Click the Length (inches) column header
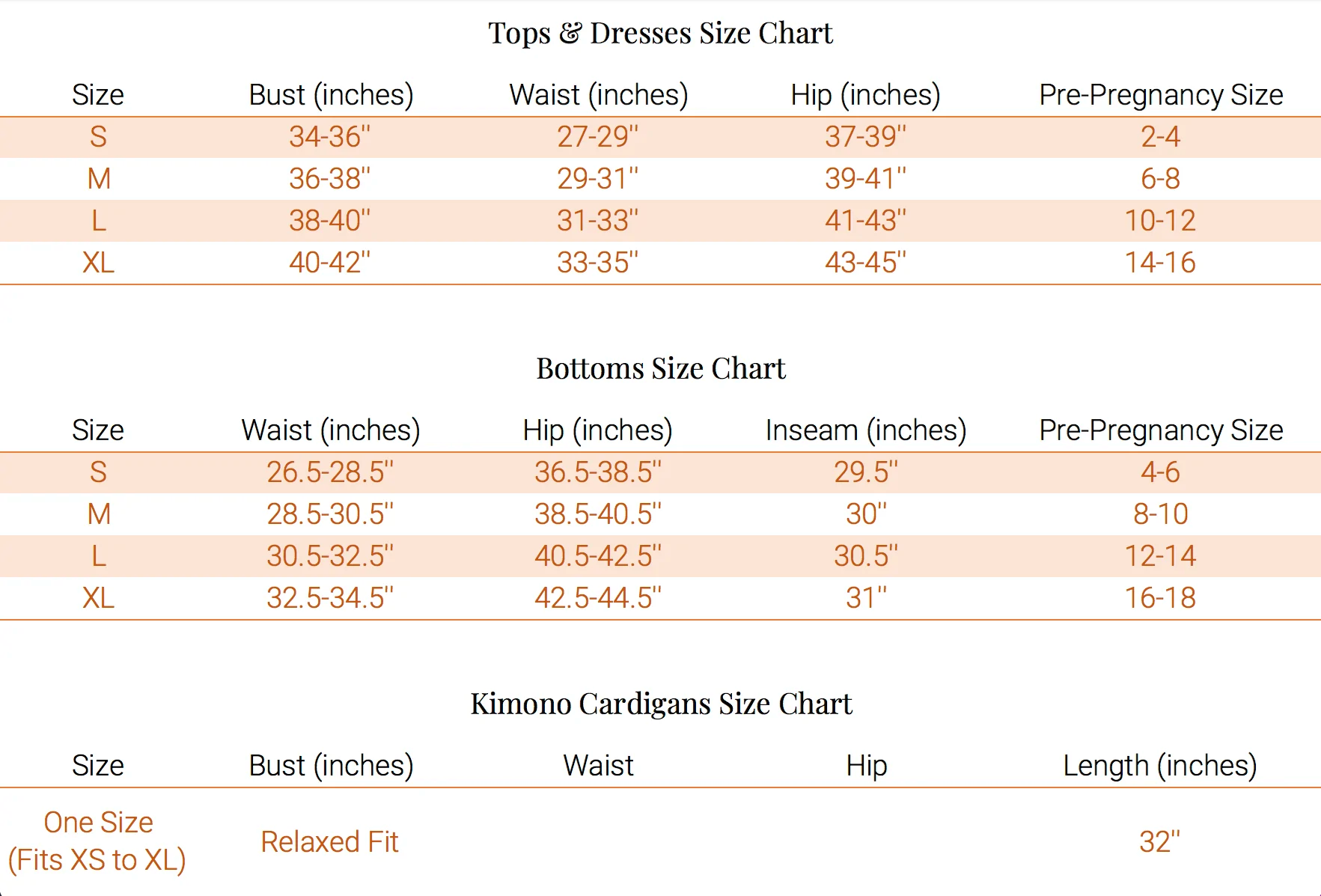 (1160, 766)
